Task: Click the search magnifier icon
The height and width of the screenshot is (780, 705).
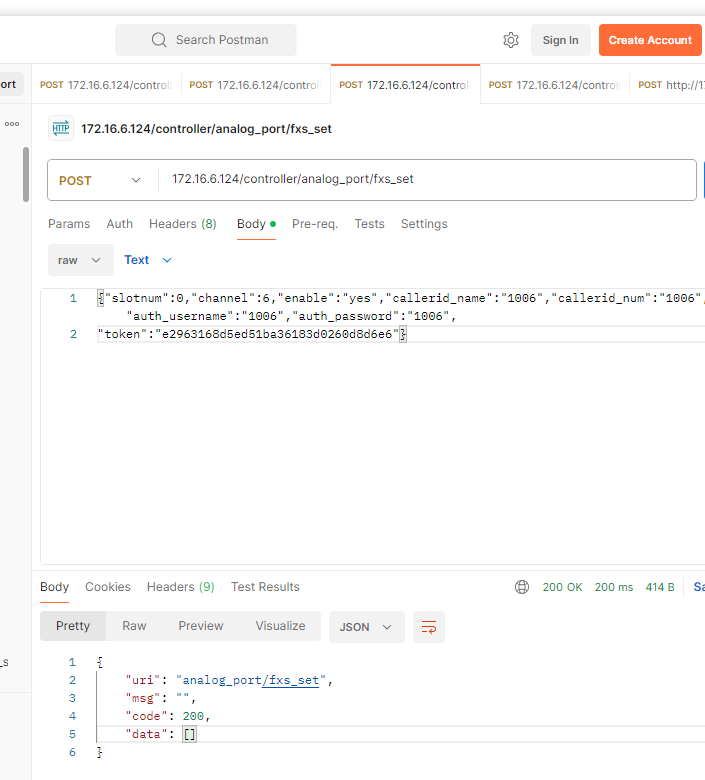Action: pos(159,40)
